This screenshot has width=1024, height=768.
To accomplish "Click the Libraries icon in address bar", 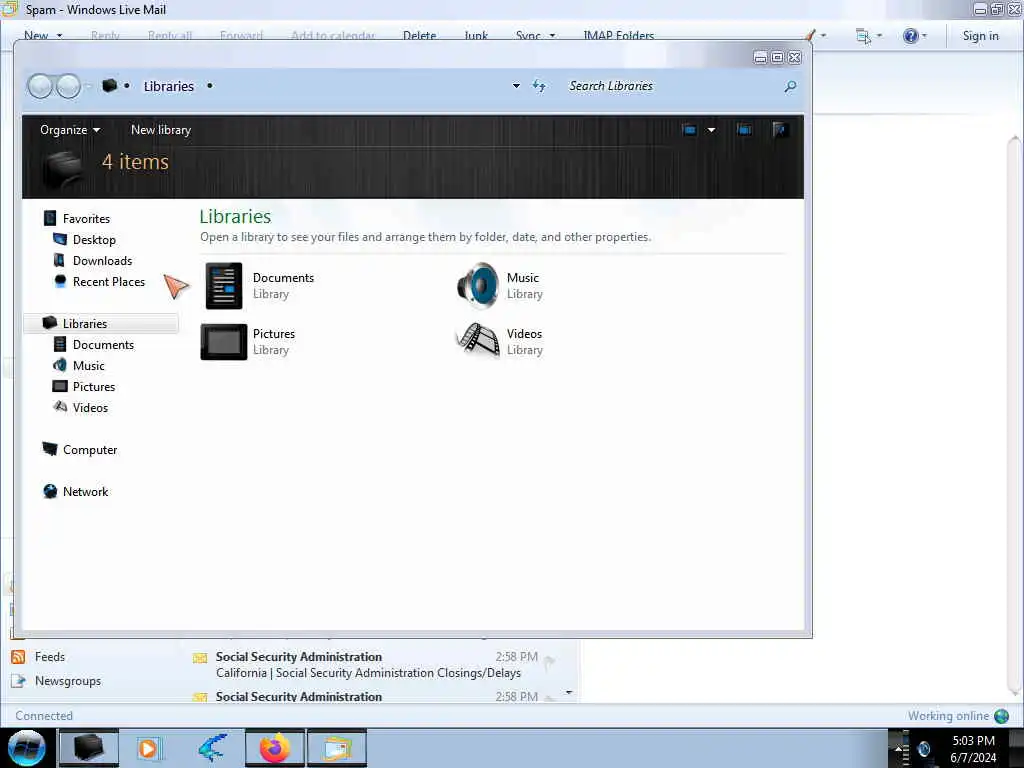I will coord(110,86).
